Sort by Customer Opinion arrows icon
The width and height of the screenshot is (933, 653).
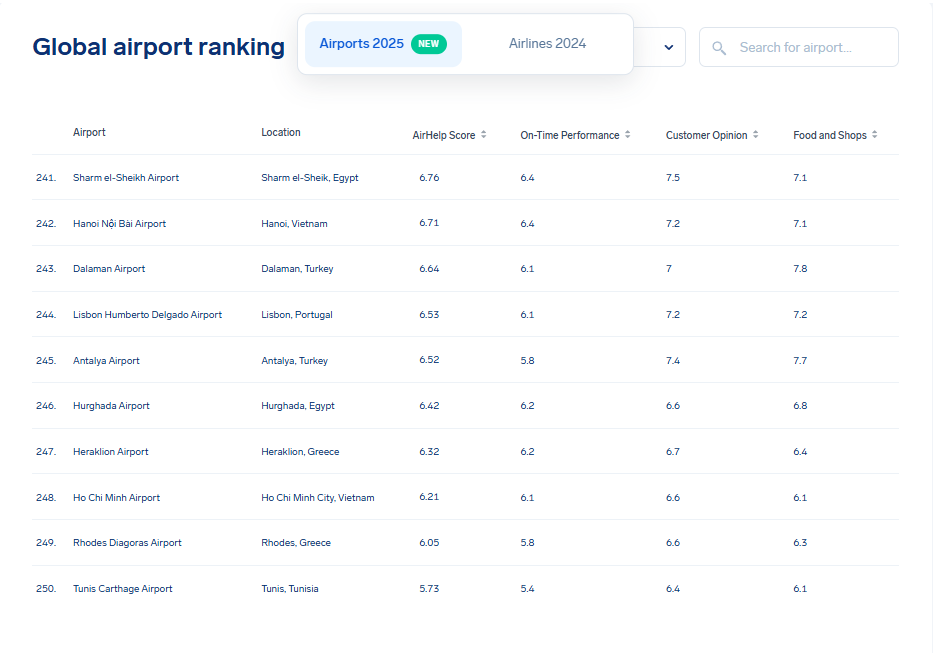point(756,135)
